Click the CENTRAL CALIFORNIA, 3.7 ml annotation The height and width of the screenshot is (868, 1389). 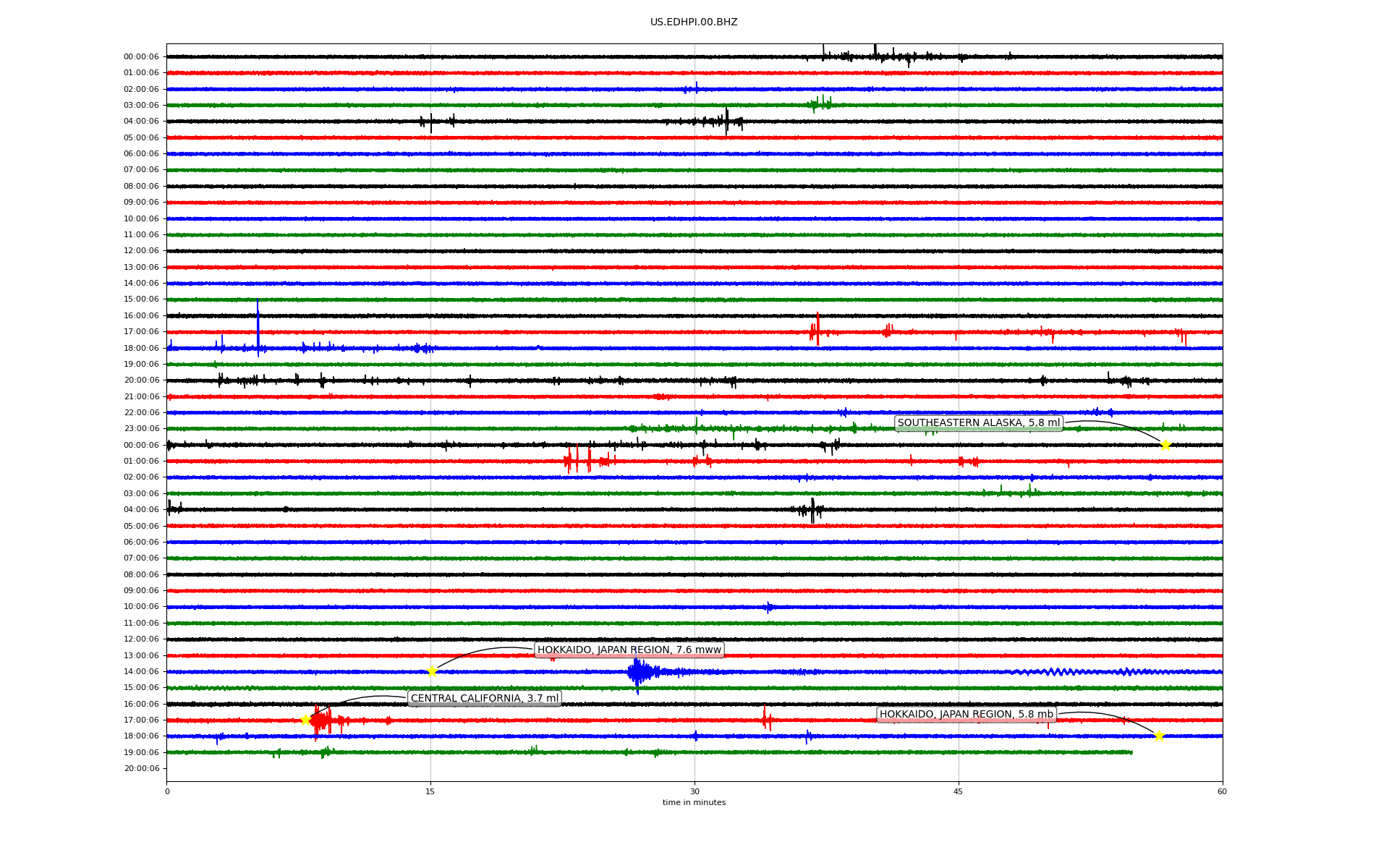(484, 698)
